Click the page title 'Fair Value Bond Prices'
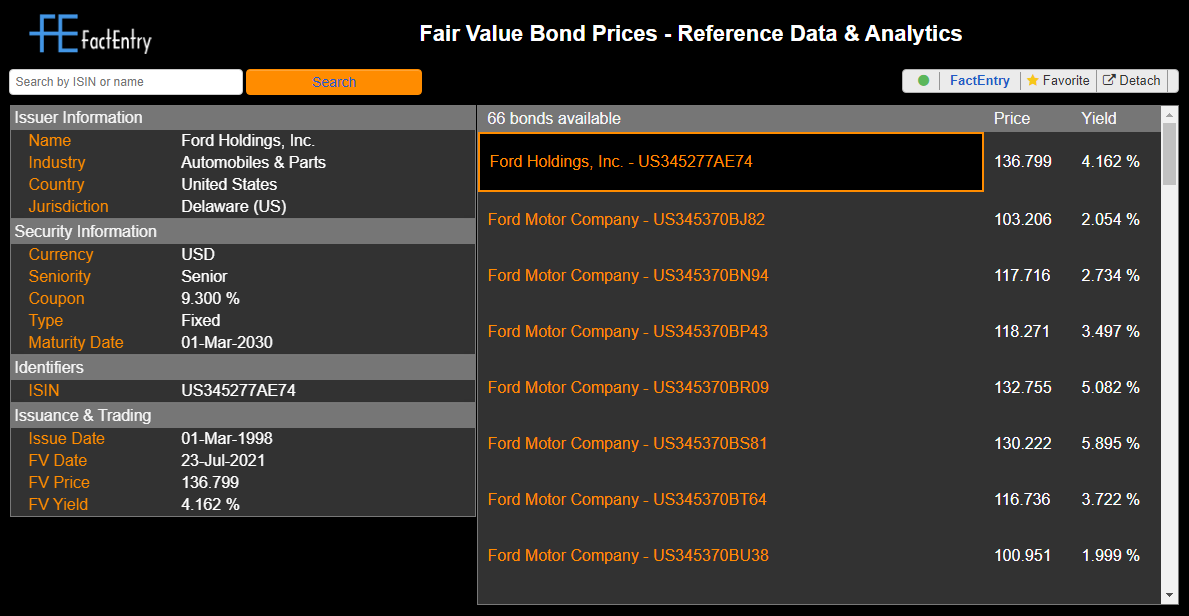Image resolution: width=1189 pixels, height=616 pixels. [538, 33]
